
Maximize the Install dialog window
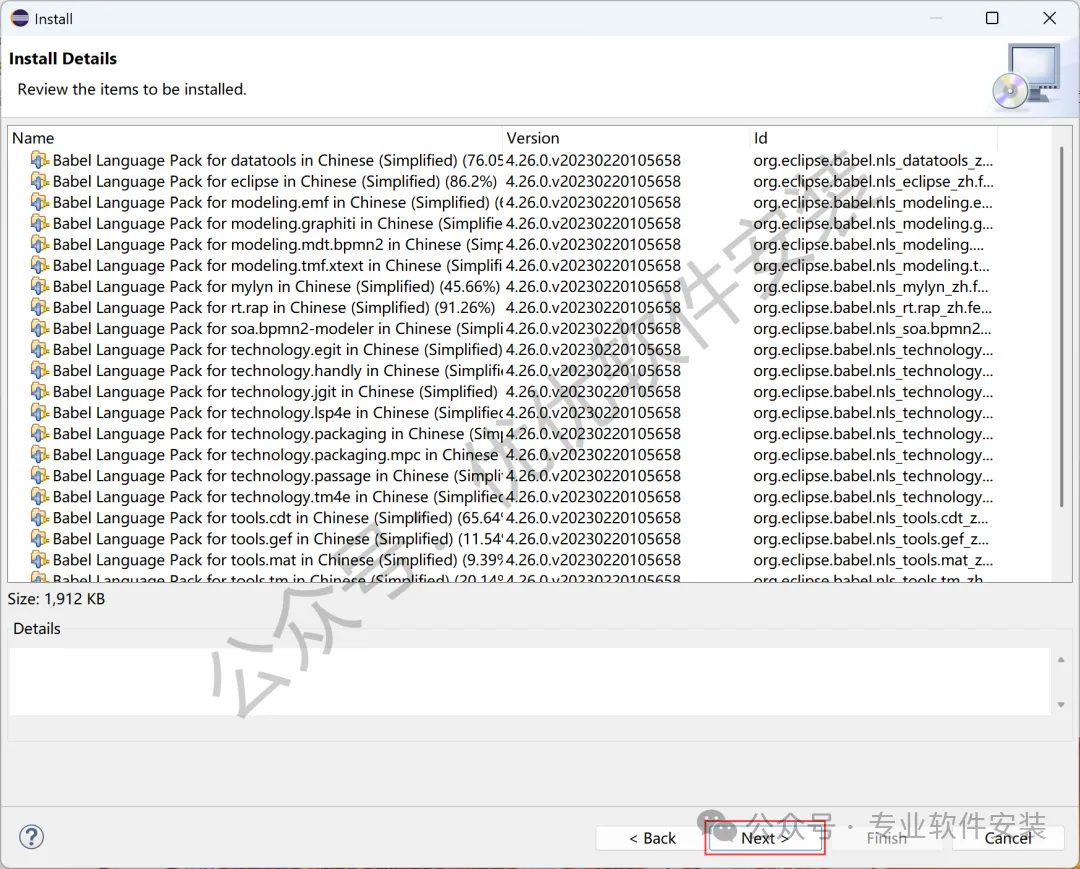[992, 18]
